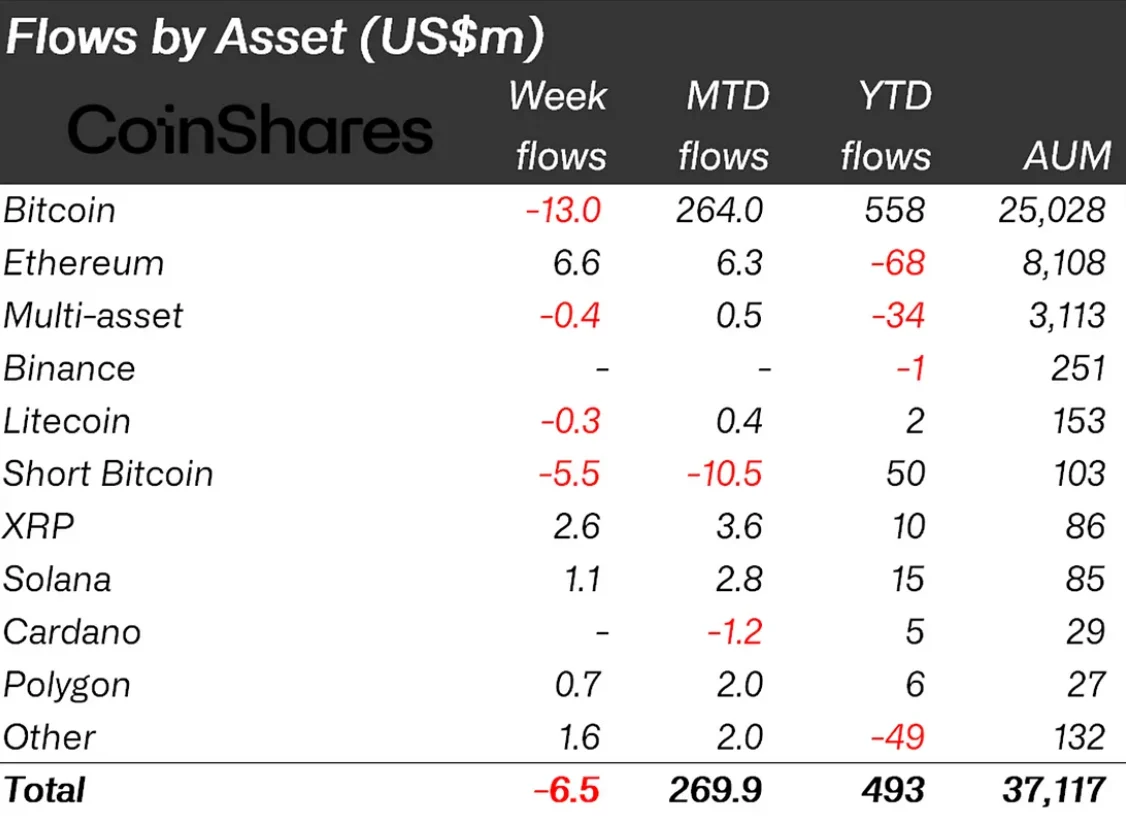Select the YTD flows column header

pos(886,126)
